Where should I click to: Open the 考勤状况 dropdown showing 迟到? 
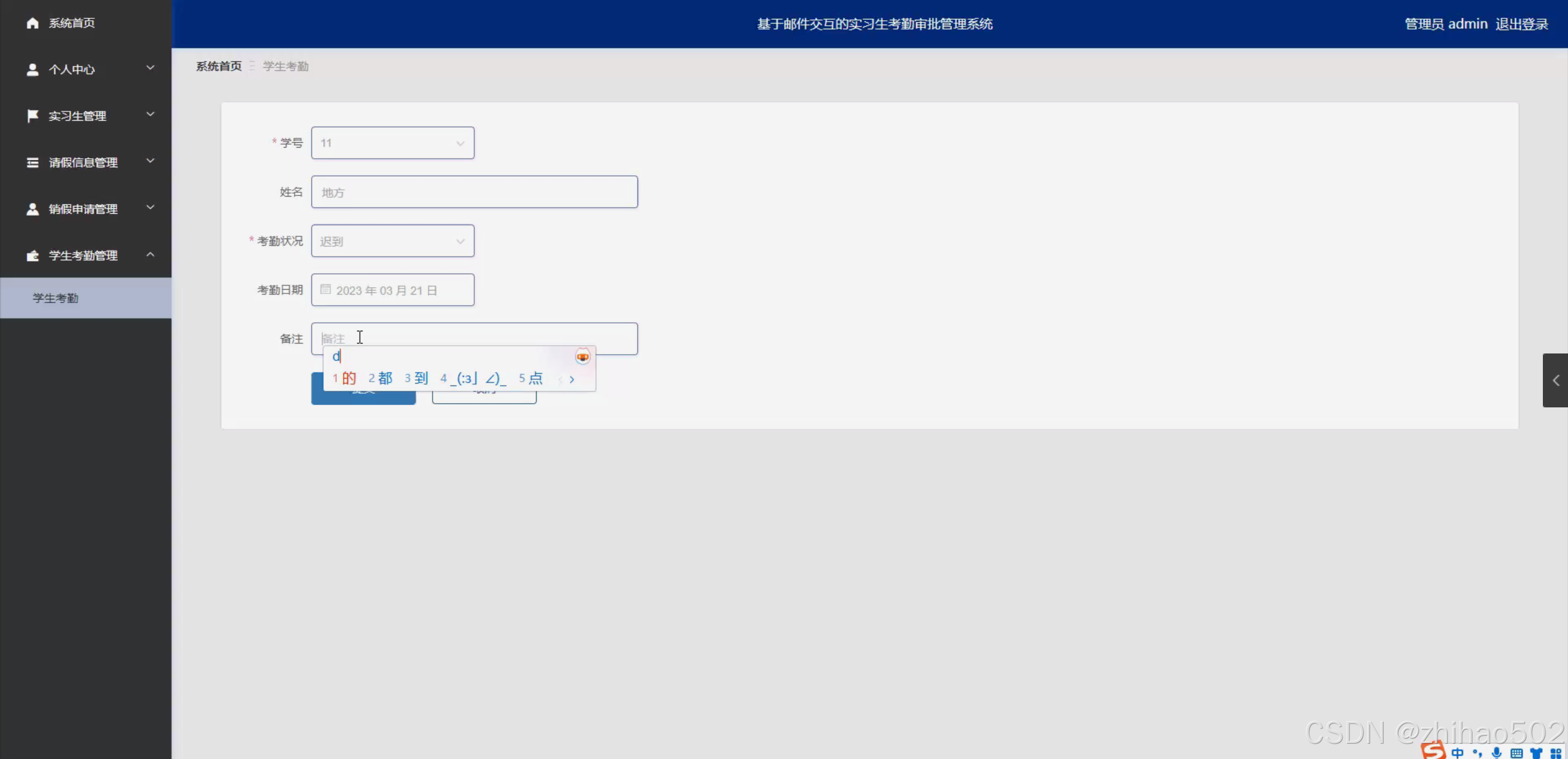pyautogui.click(x=392, y=241)
